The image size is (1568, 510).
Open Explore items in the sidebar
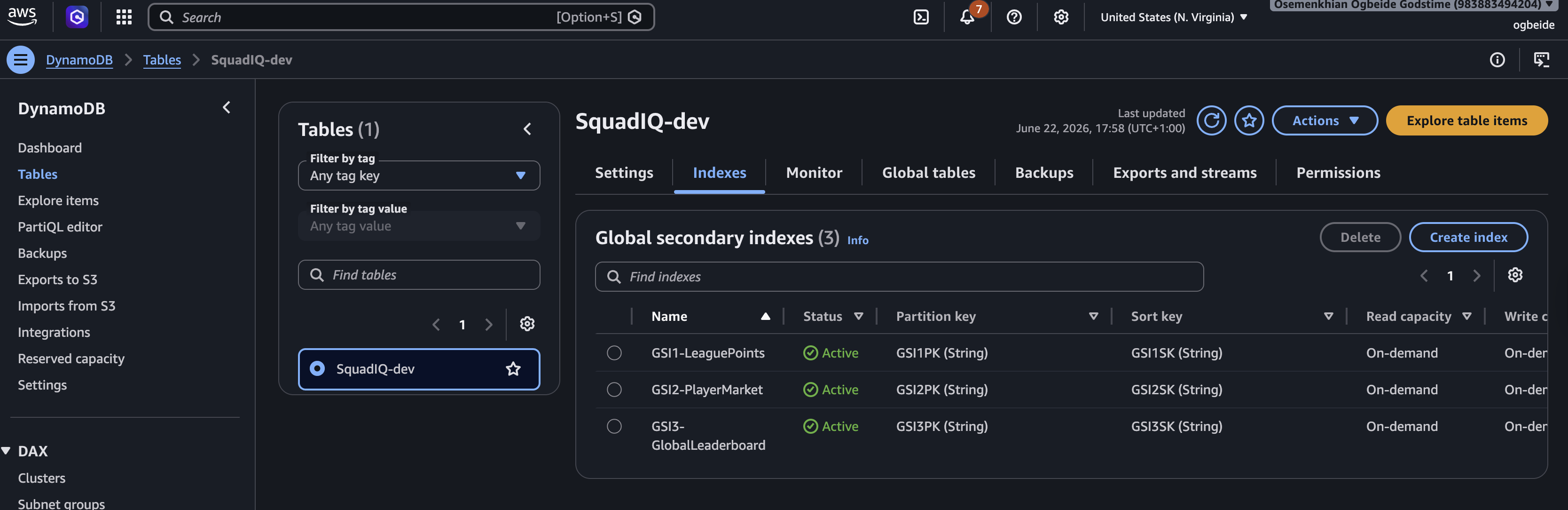point(58,200)
